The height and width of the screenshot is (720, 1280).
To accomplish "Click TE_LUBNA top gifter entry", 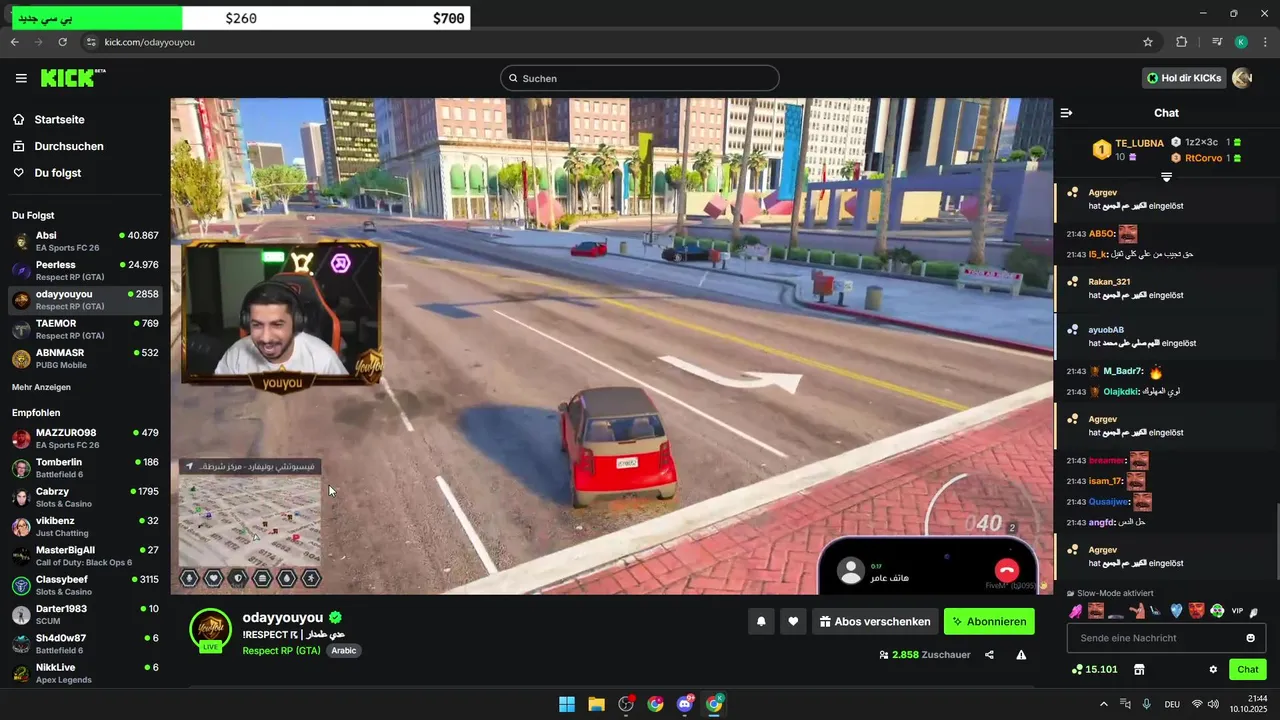I will (1126, 150).
